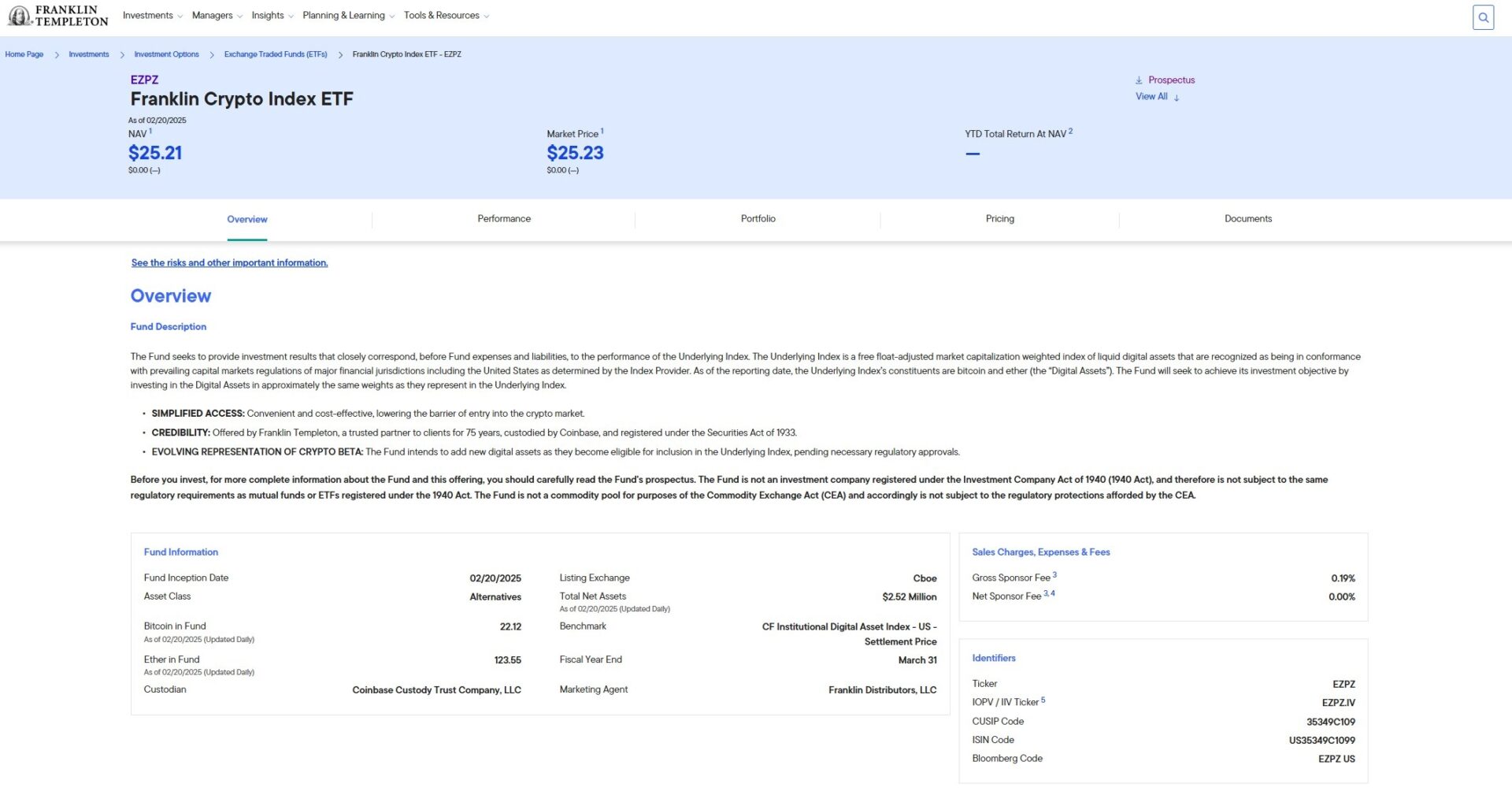This screenshot has width=1512, height=795.
Task: Switch to the Performance tab
Action: pyautogui.click(x=504, y=219)
